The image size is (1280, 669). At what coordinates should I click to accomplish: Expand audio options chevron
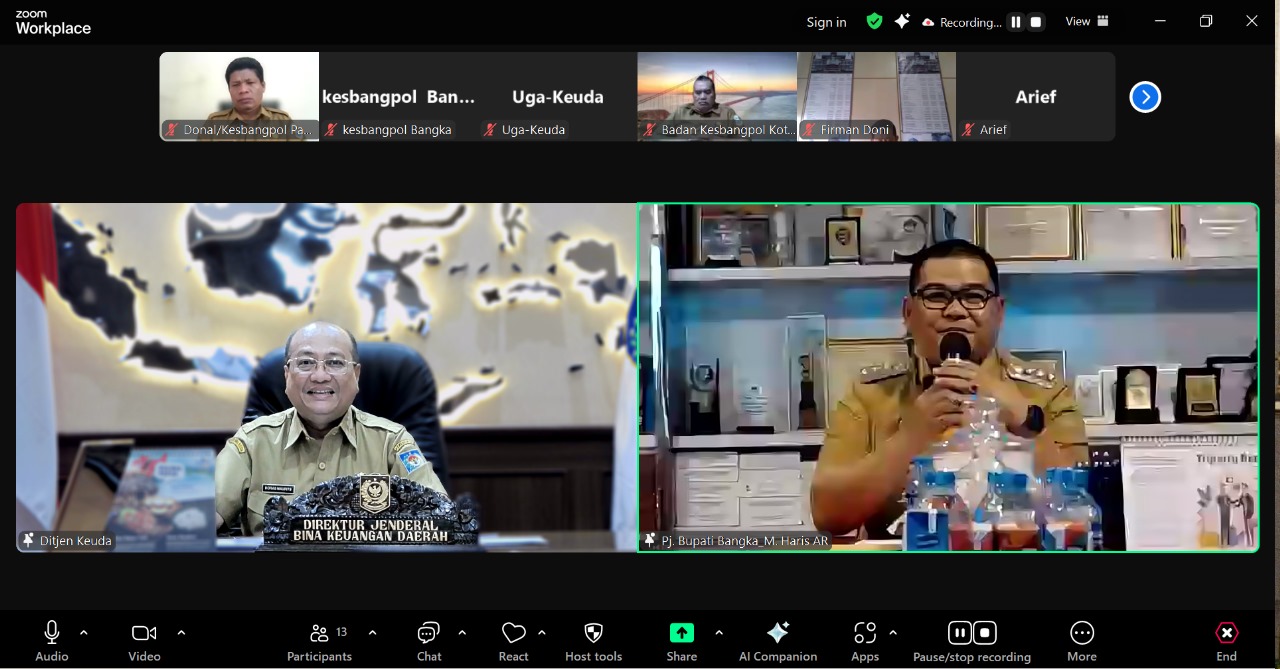tap(84, 632)
